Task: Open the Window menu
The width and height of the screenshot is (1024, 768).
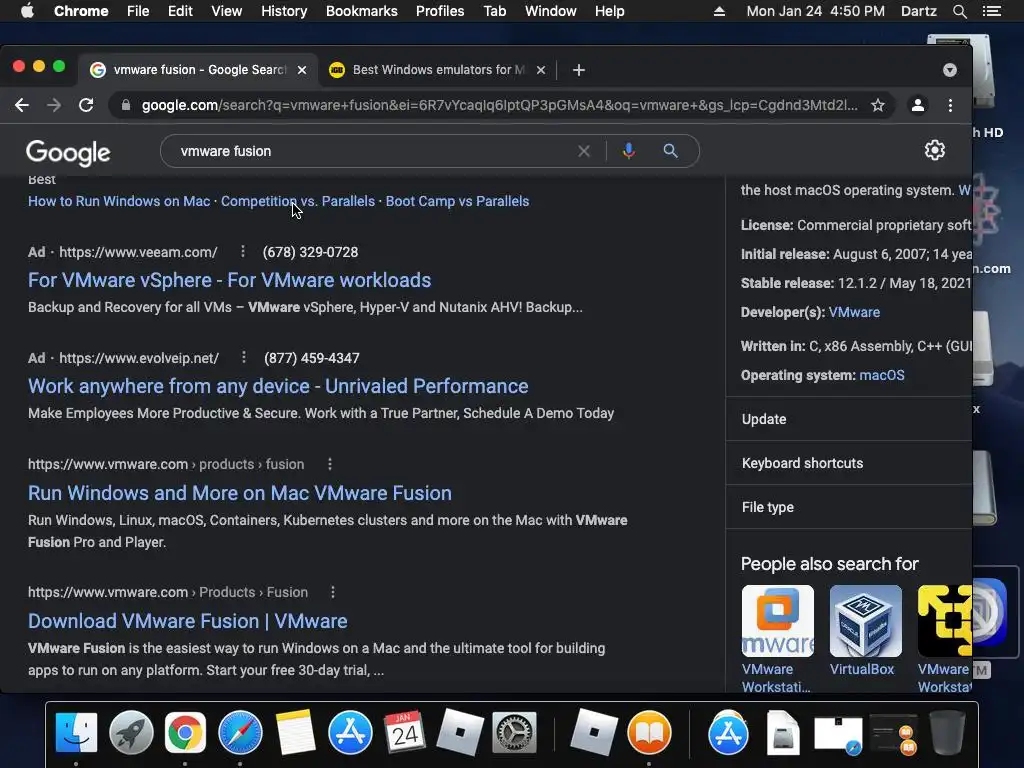Action: click(551, 11)
